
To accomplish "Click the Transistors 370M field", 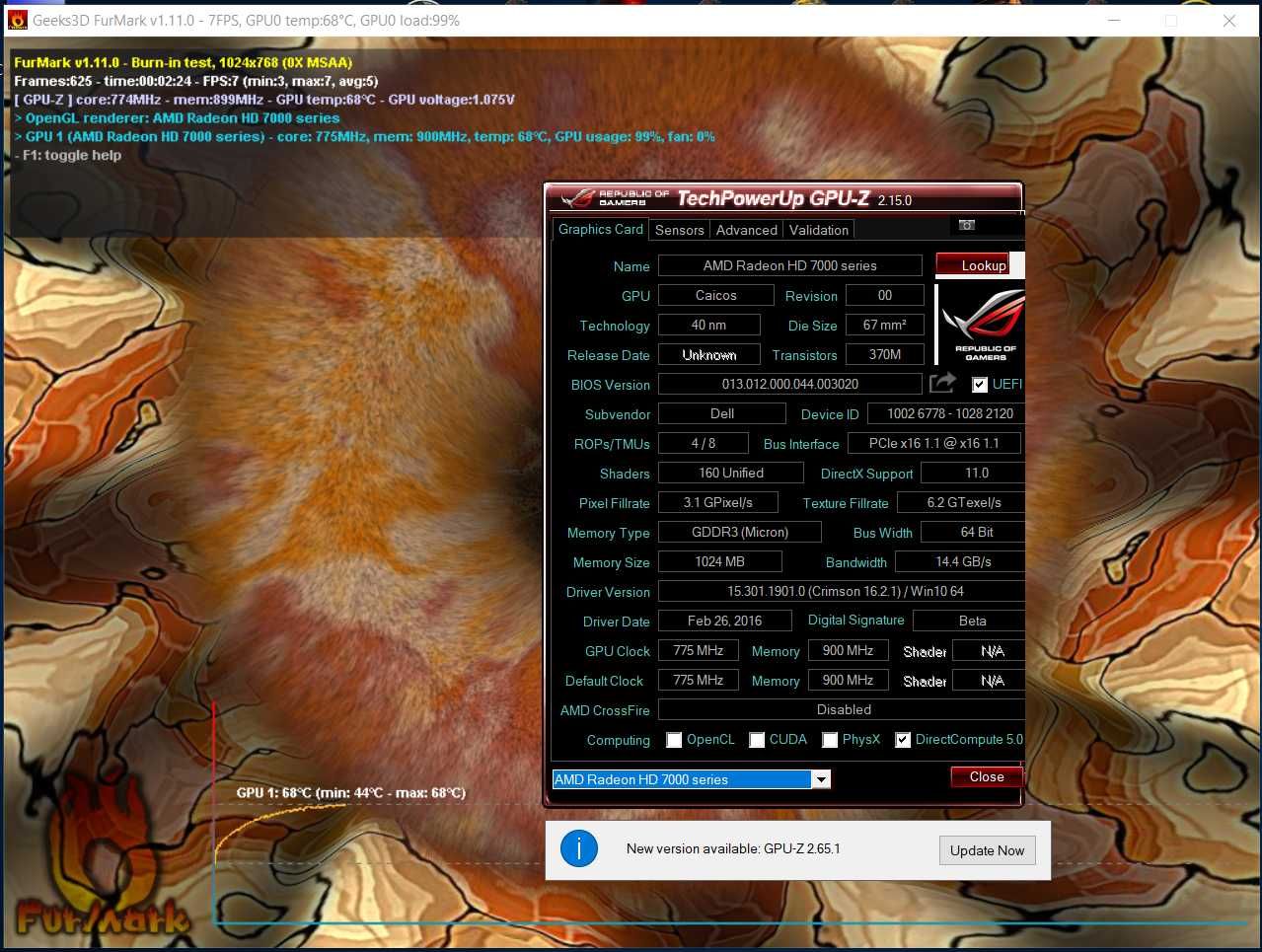I will coord(885,354).
